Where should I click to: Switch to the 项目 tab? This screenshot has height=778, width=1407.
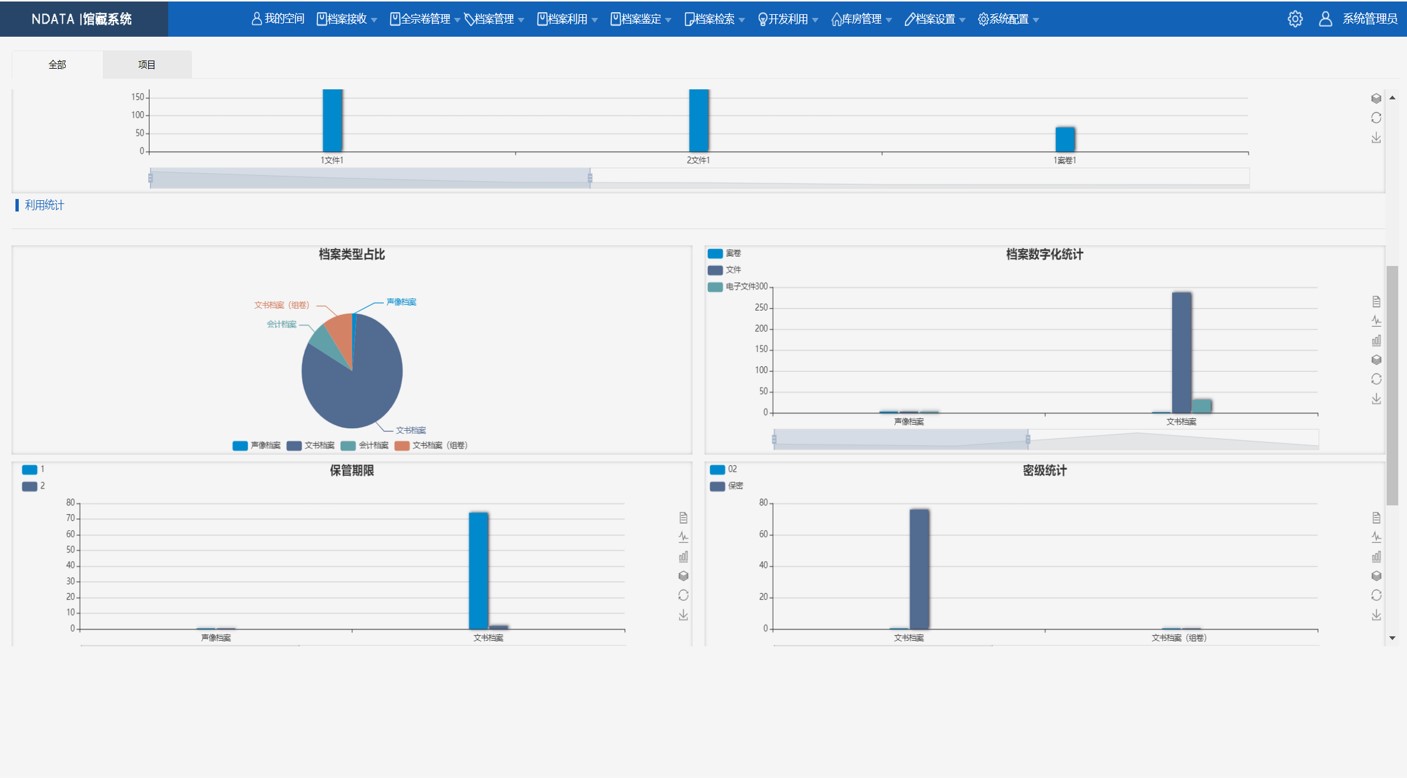[x=147, y=64]
